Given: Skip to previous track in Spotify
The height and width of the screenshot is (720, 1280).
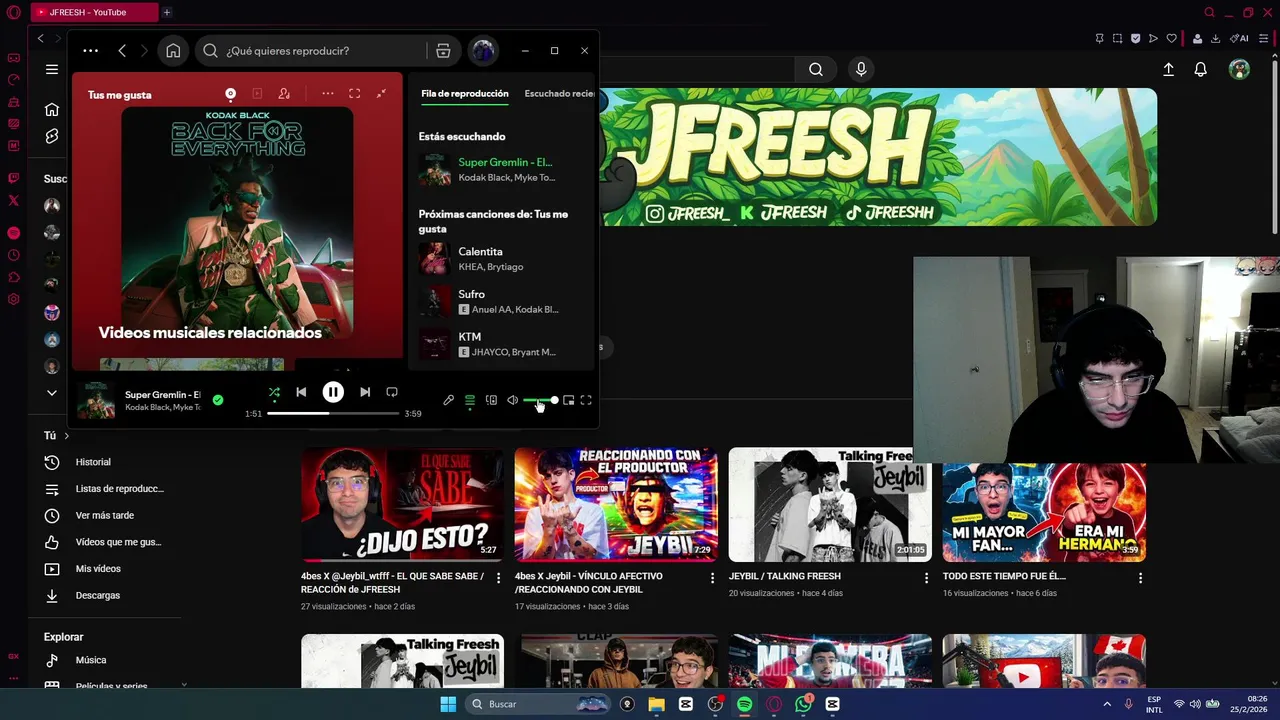Looking at the screenshot, I should coord(301,393).
